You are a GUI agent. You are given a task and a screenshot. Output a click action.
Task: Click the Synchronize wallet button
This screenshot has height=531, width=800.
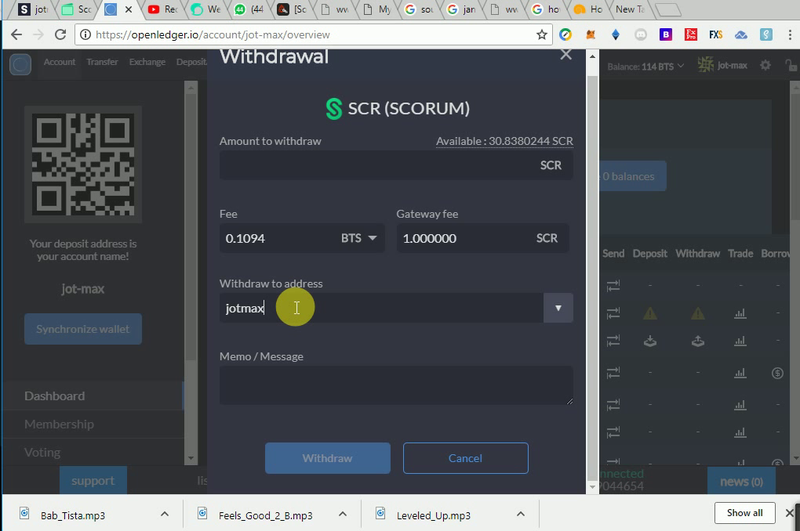(x=83, y=329)
